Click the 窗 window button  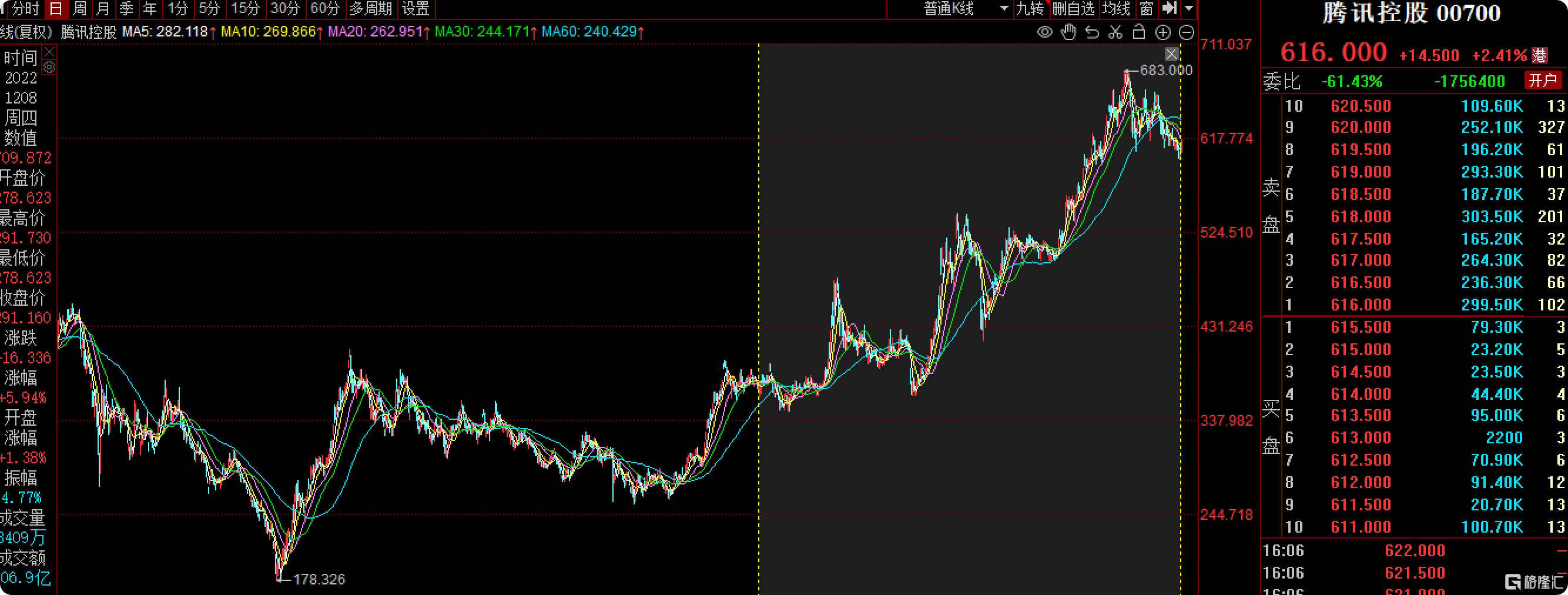pyautogui.click(x=1146, y=9)
